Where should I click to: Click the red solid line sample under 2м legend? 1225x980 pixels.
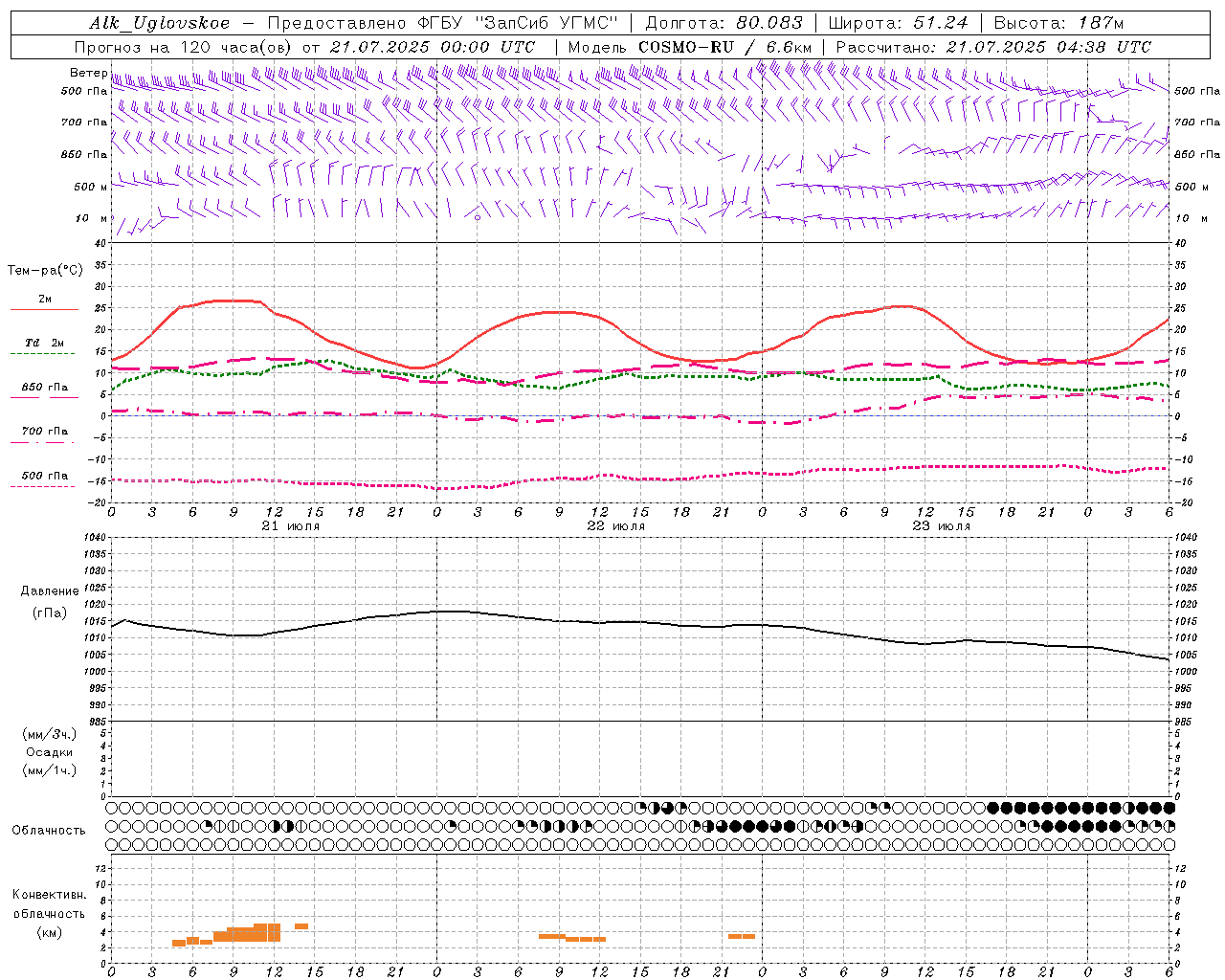44,309
